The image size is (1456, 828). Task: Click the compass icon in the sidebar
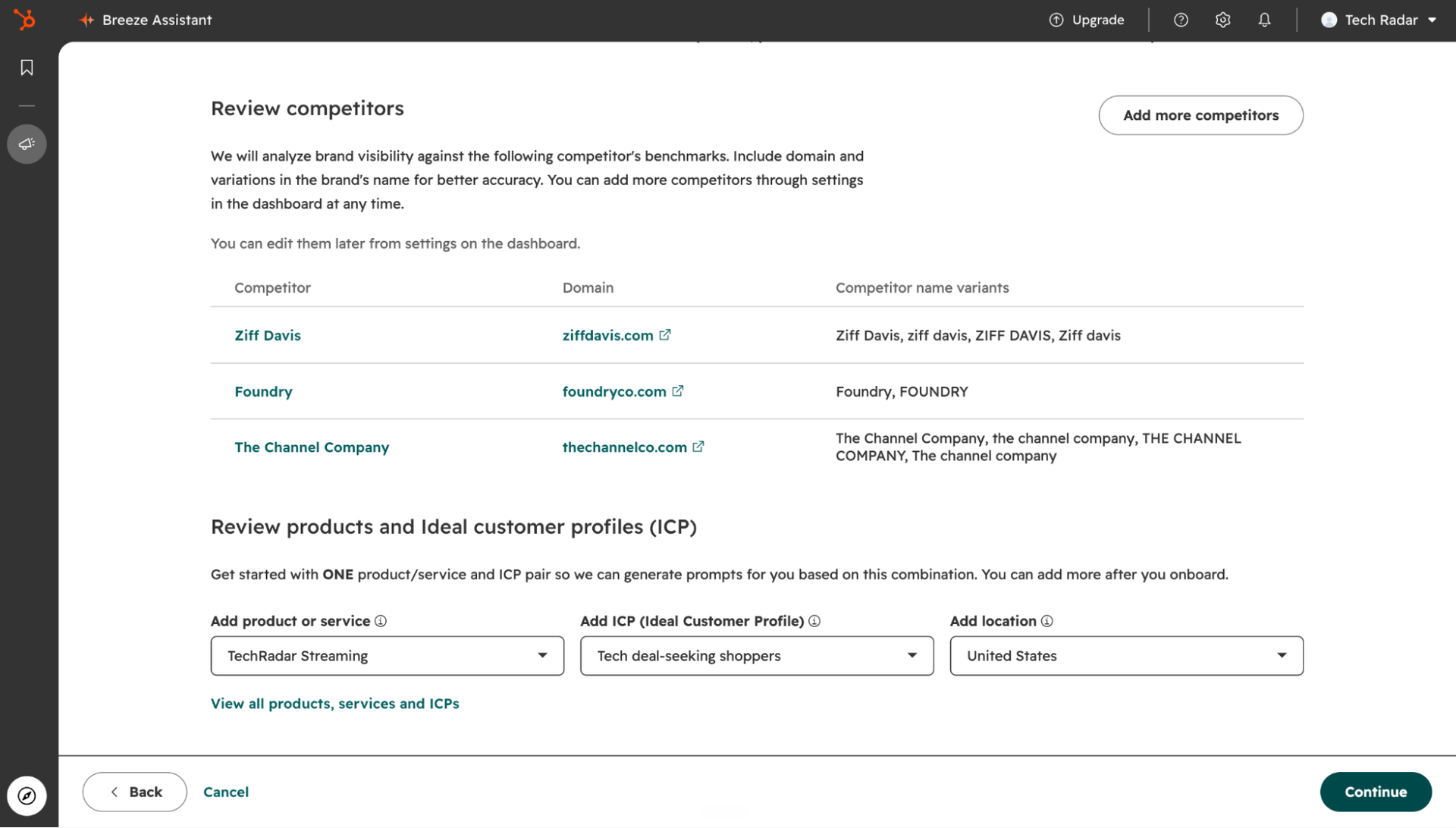[x=27, y=795]
